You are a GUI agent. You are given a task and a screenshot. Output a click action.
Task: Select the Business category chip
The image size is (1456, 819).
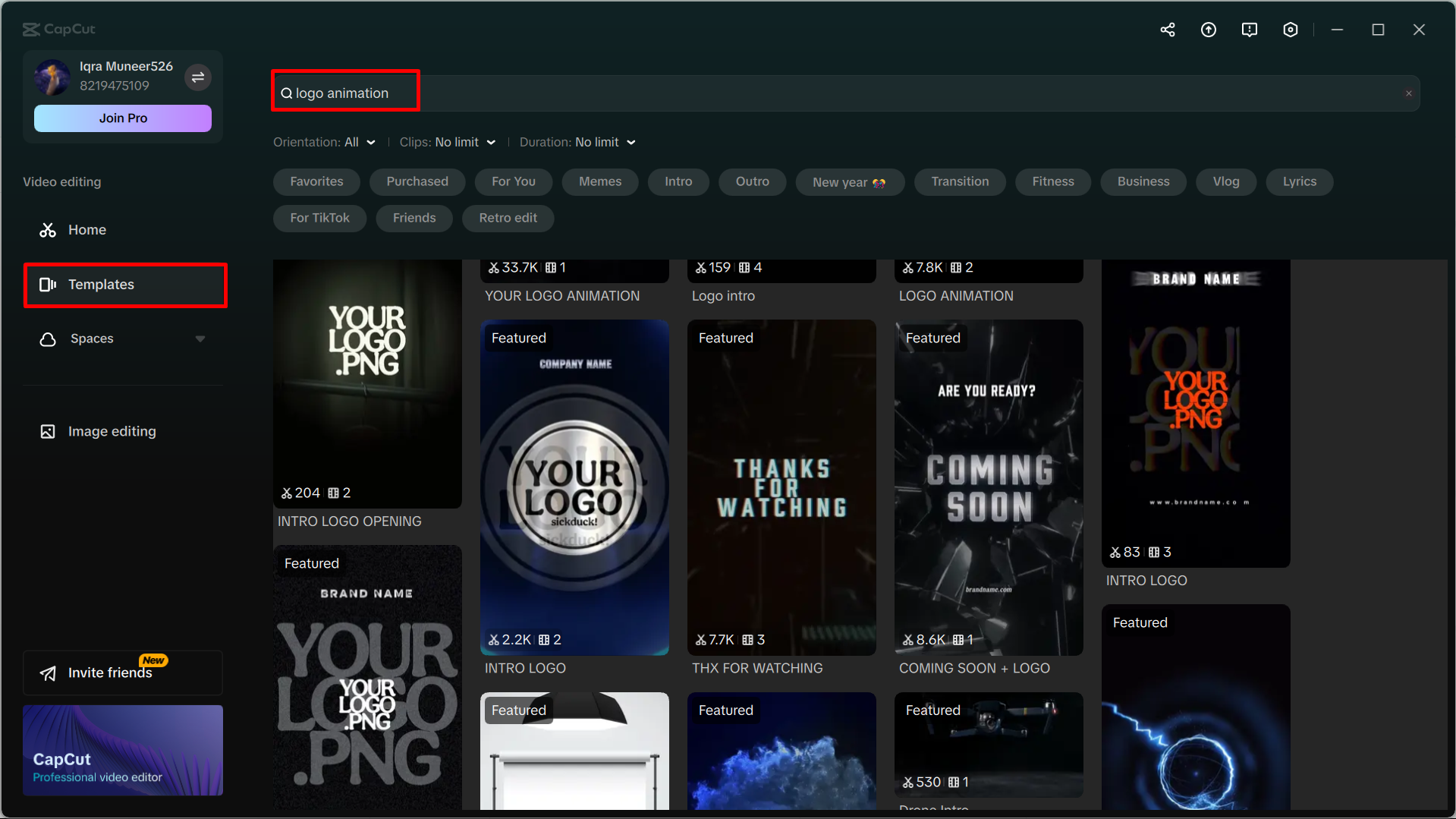coord(1143,181)
